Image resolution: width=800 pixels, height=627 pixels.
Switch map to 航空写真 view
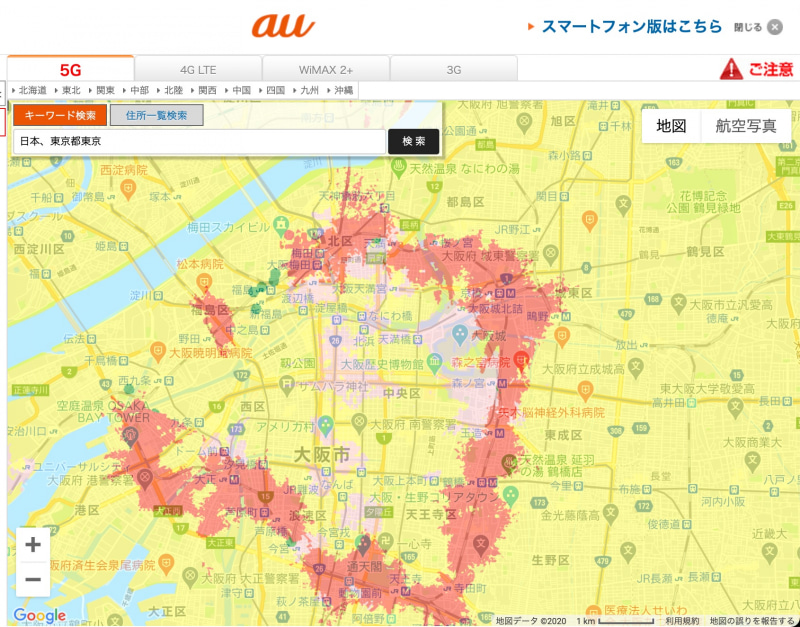[745, 126]
